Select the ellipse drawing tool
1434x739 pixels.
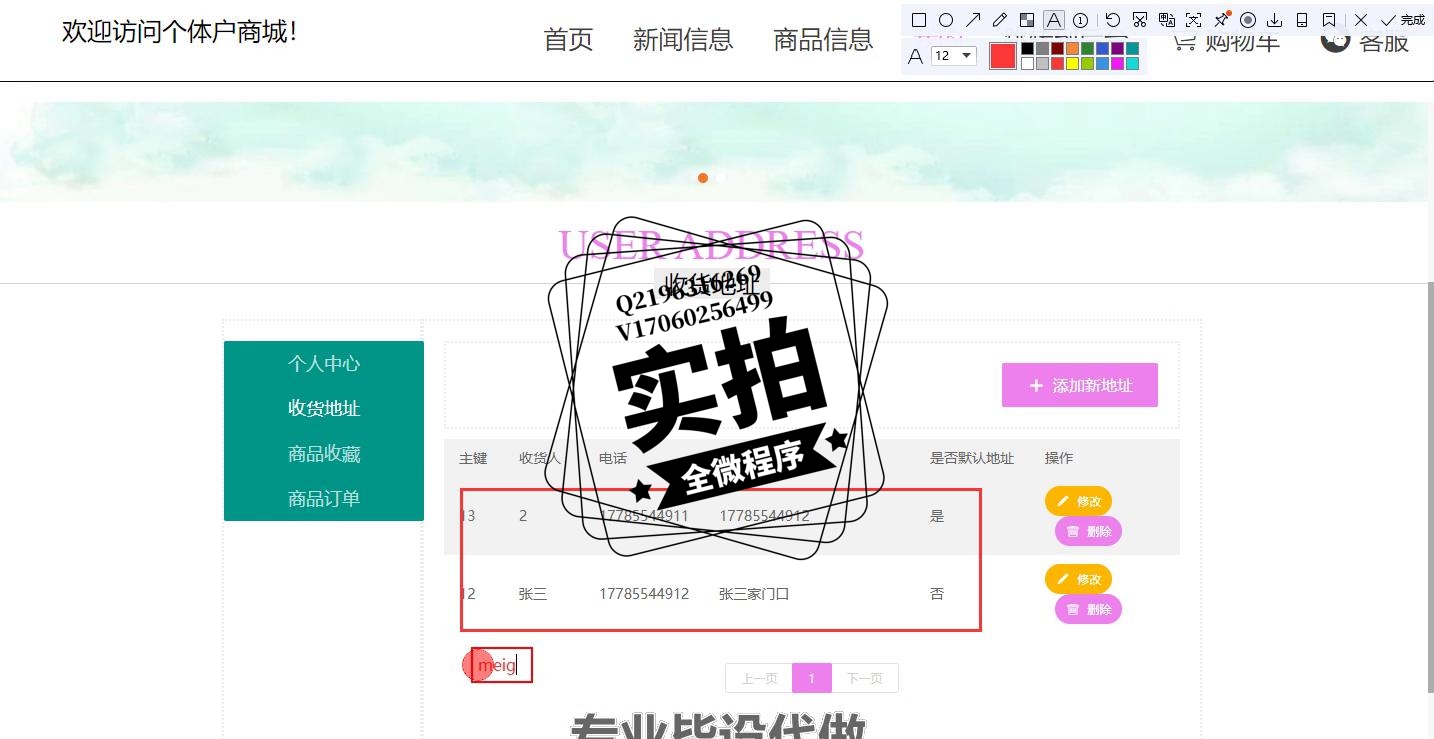point(946,20)
